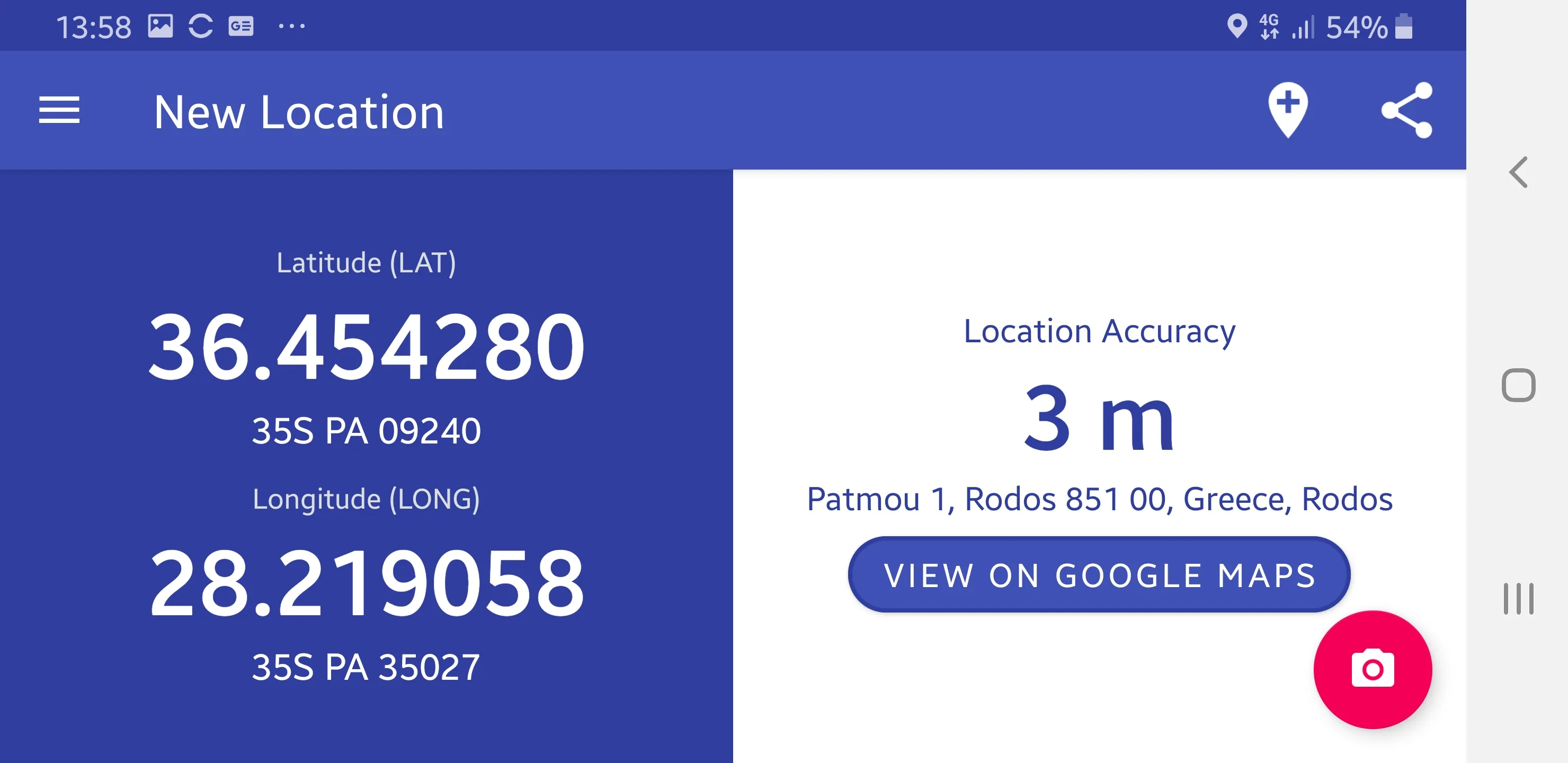This screenshot has width=1568, height=763.
Task: Tap UTM coordinate 35S PA 09240
Action: click(x=366, y=430)
